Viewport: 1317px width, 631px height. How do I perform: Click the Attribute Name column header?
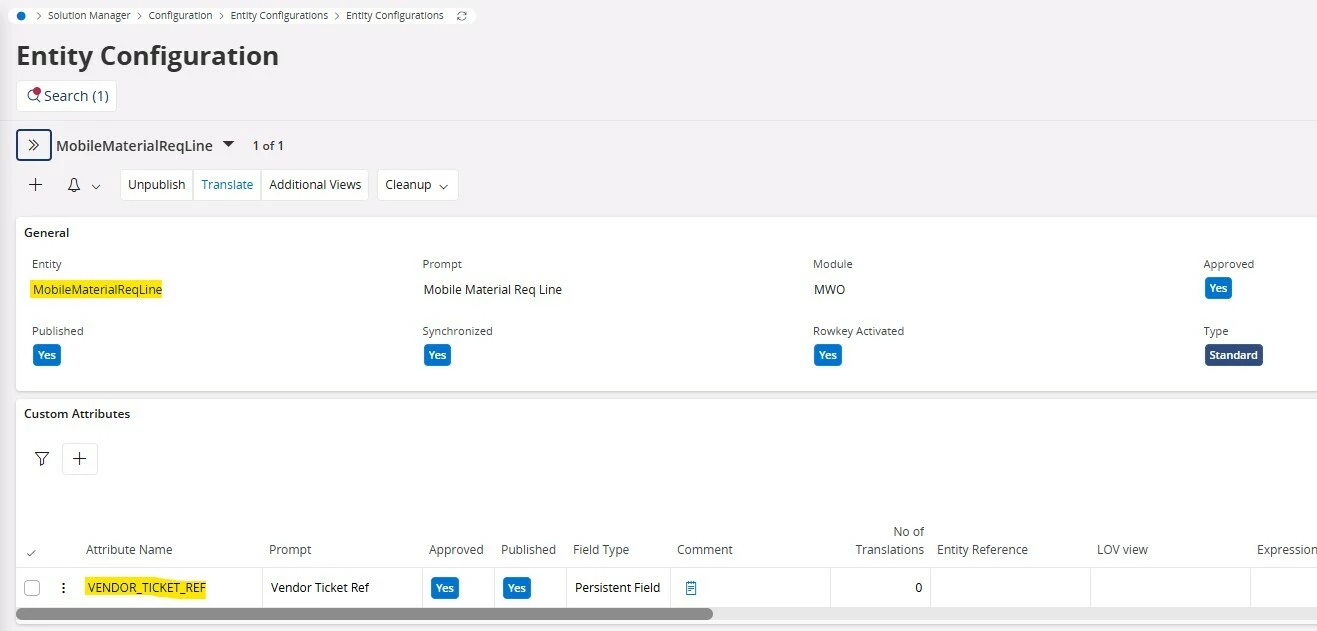coord(129,550)
